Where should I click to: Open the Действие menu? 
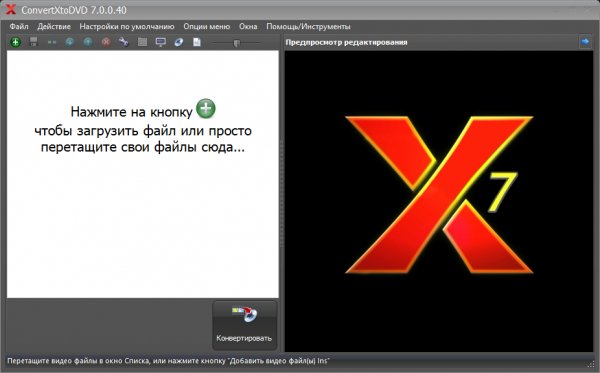(54, 26)
